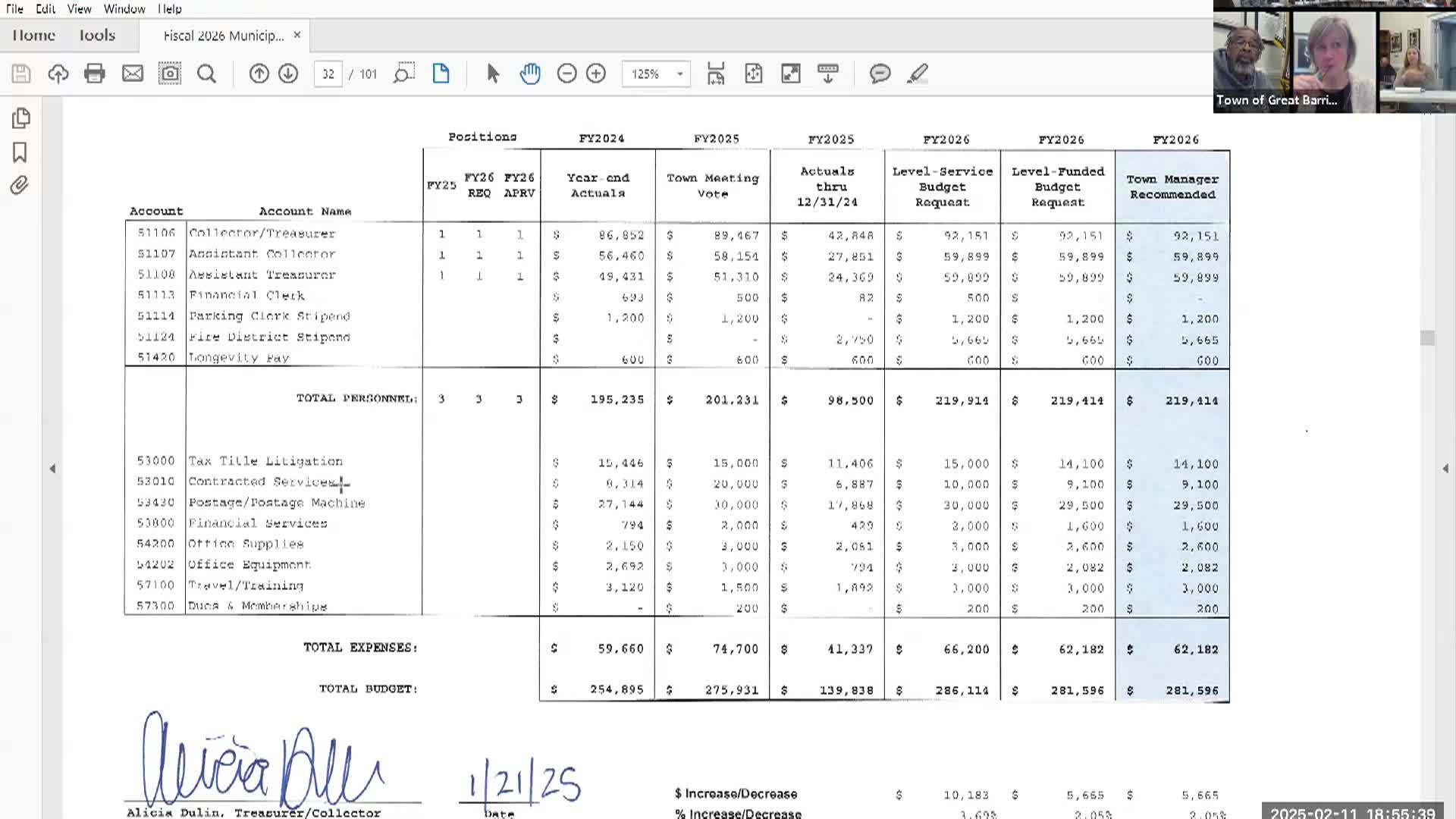Screen dimensions: 1456x819
Task: Click the read mode keyboard icon
Action: tap(828, 74)
